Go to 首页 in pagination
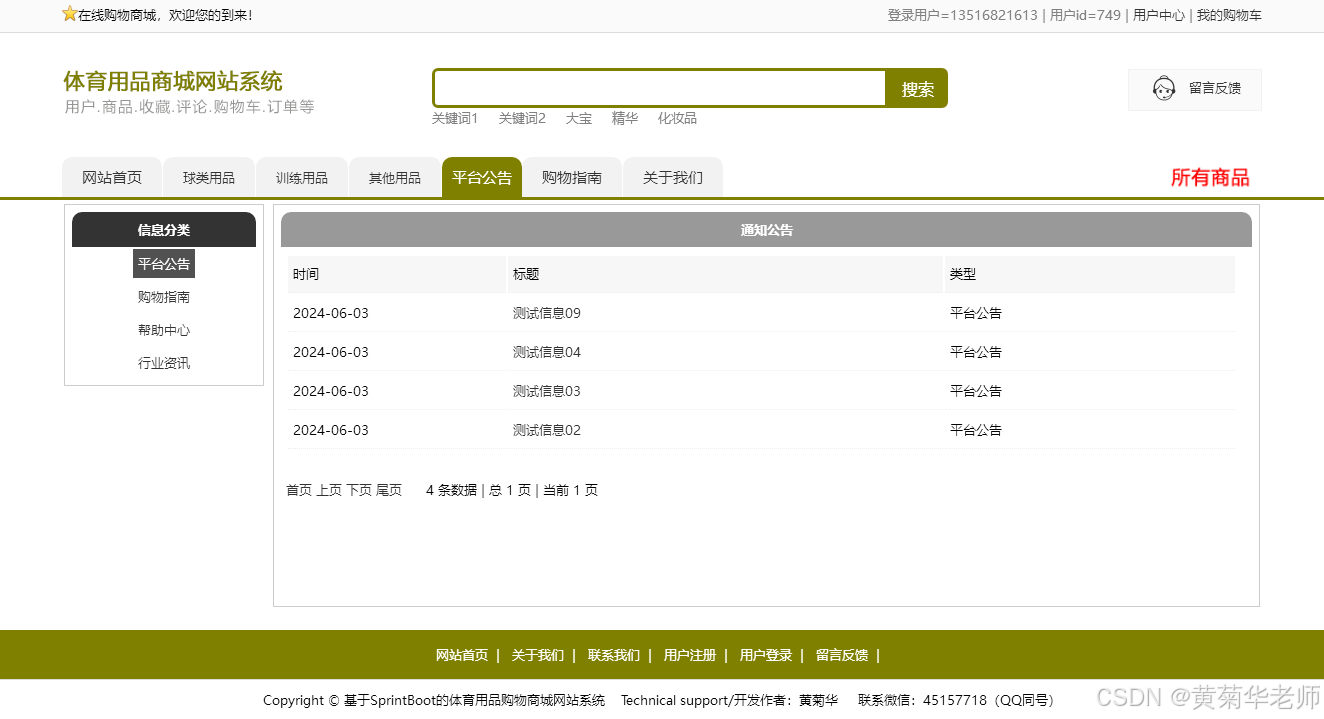The image size is (1324, 719). (299, 490)
